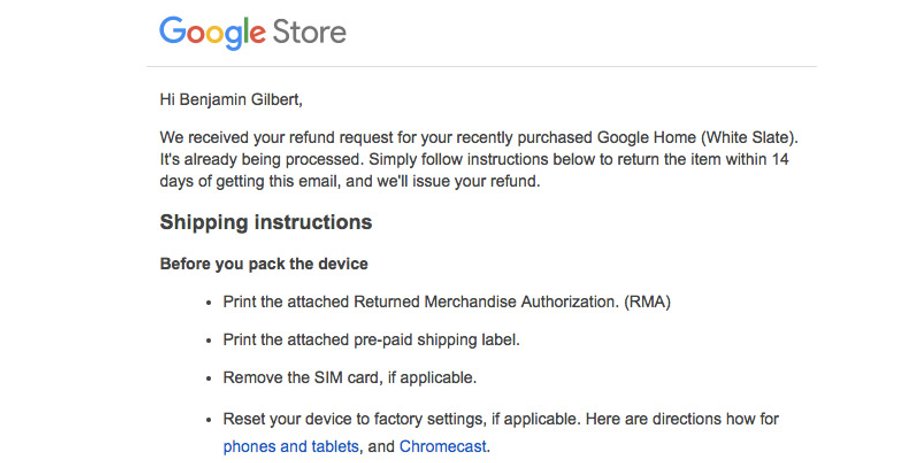This screenshot has height=463, width=920.
Task: Click the bullet point before Print the attached Returned
Action: 208,303
